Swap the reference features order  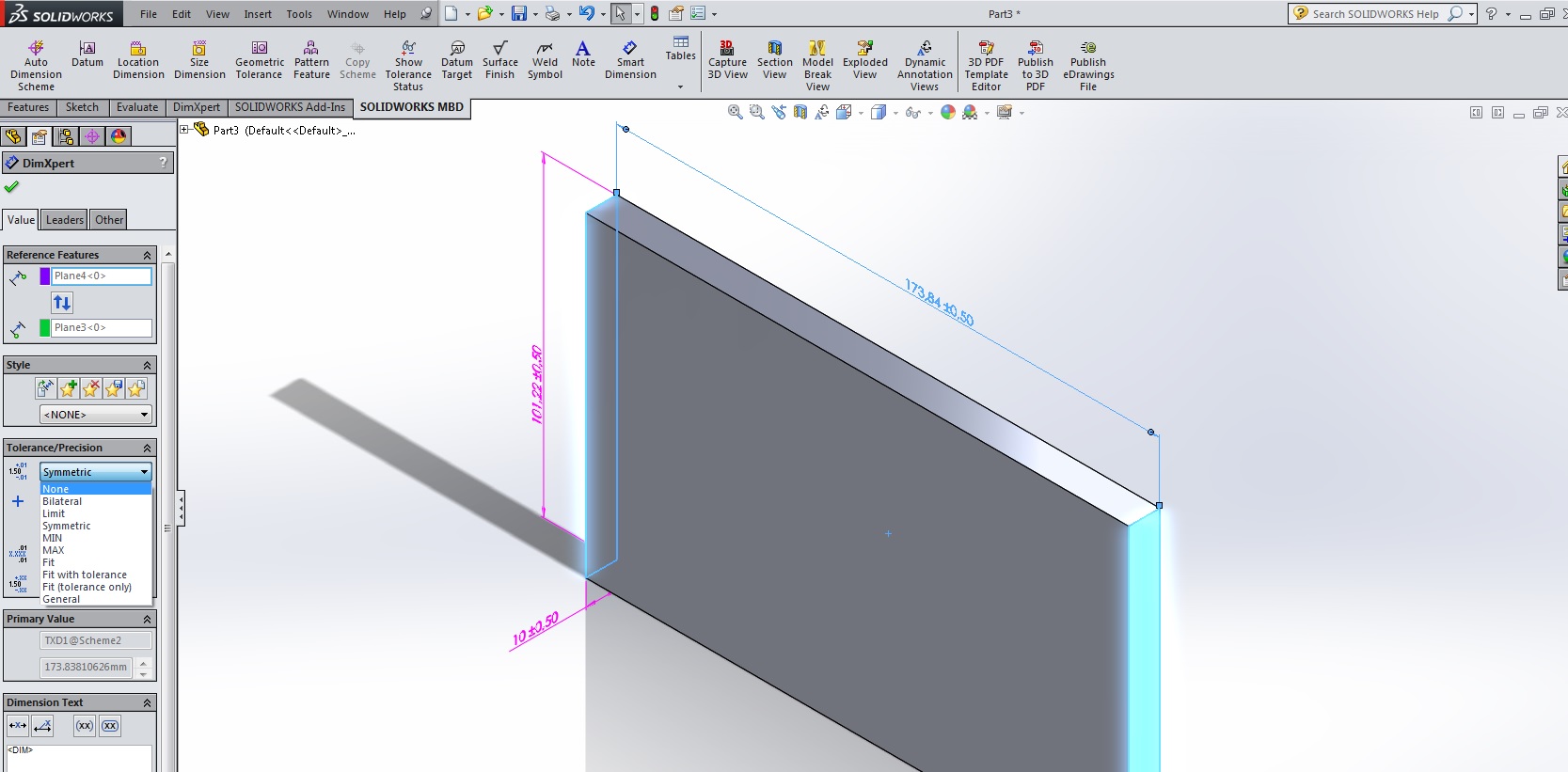pos(62,303)
